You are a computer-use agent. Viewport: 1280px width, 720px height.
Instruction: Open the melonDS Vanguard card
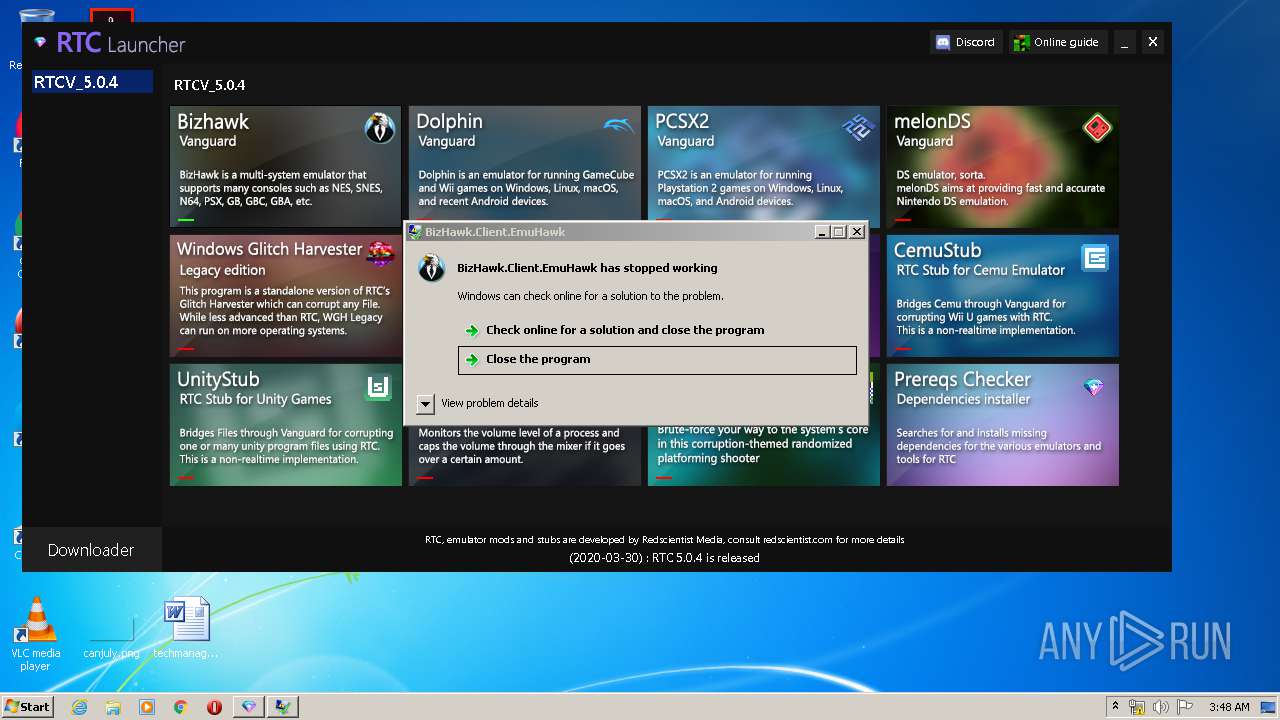[1003, 167]
